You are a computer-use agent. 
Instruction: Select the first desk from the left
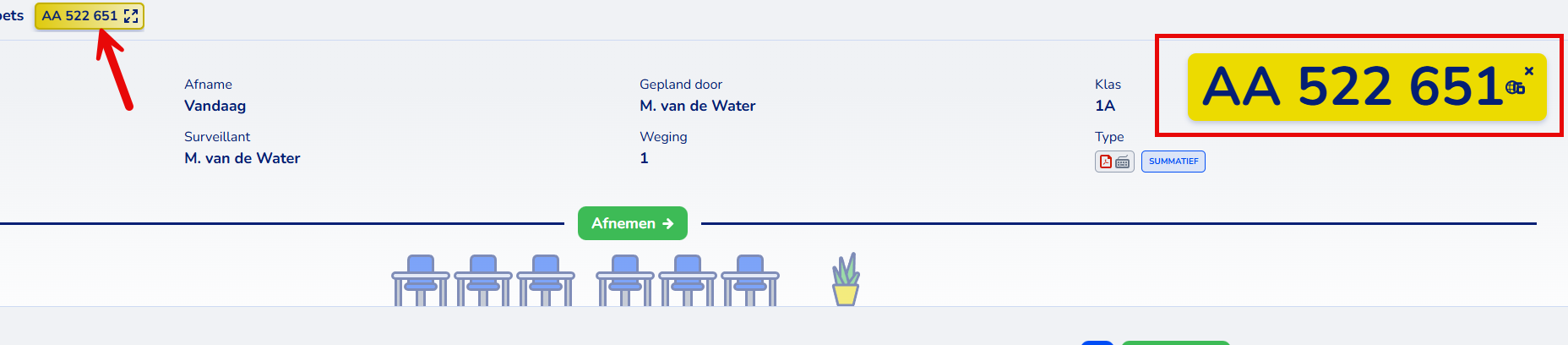point(421,281)
